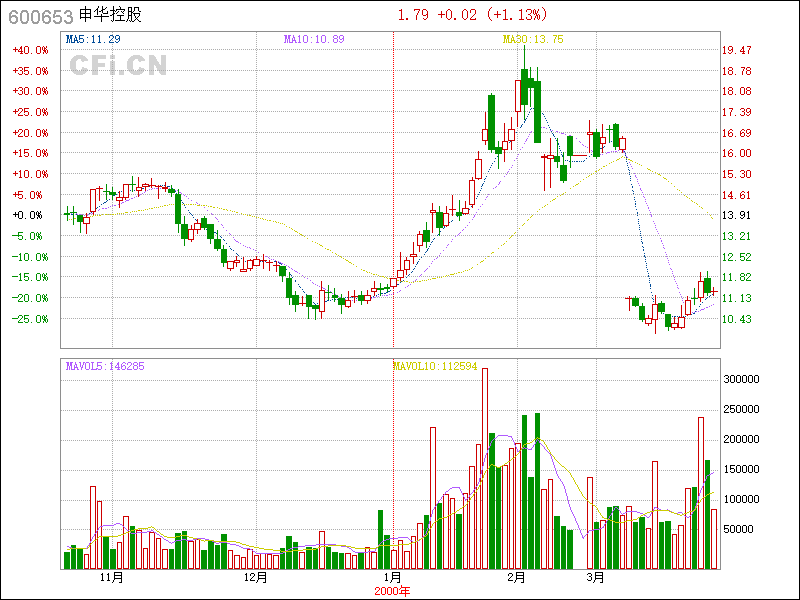
Task: Click the 14.61 price label
Action: (x=737, y=195)
